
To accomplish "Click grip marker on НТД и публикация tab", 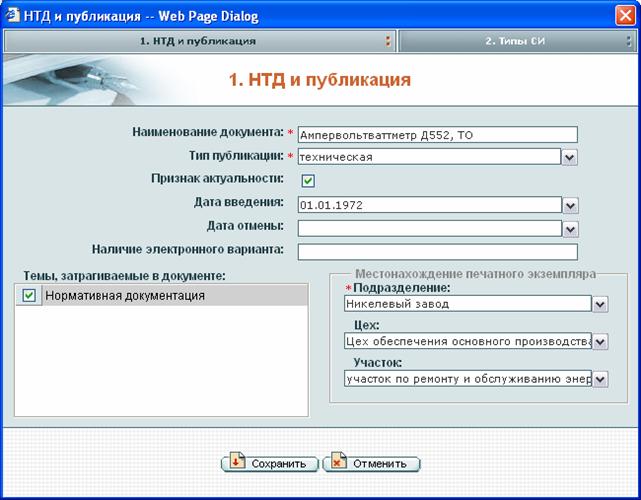I will pos(388,41).
